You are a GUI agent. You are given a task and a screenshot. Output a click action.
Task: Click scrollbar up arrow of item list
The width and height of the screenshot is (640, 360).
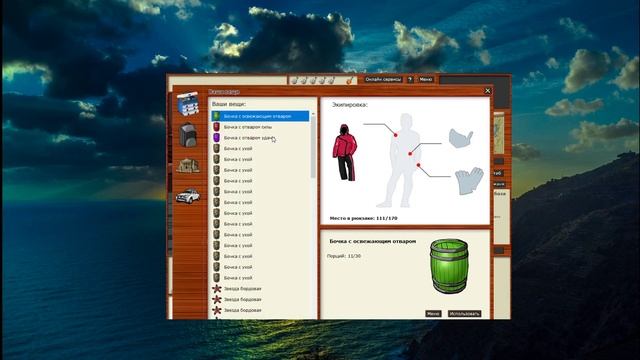click(313, 114)
